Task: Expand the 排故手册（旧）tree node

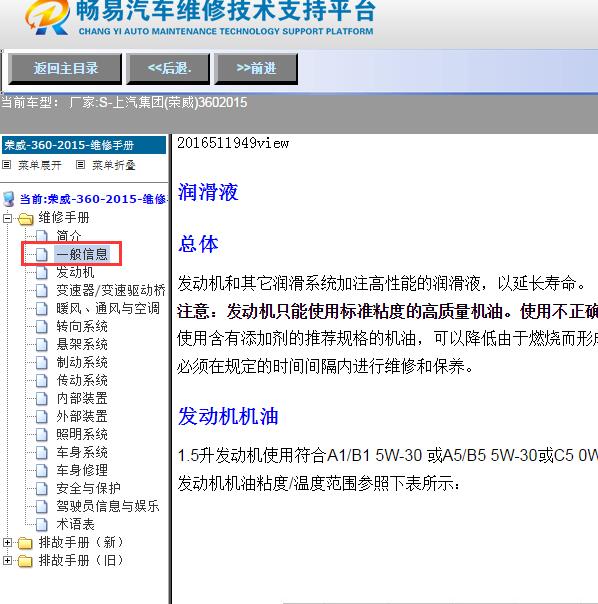Action: [7, 560]
